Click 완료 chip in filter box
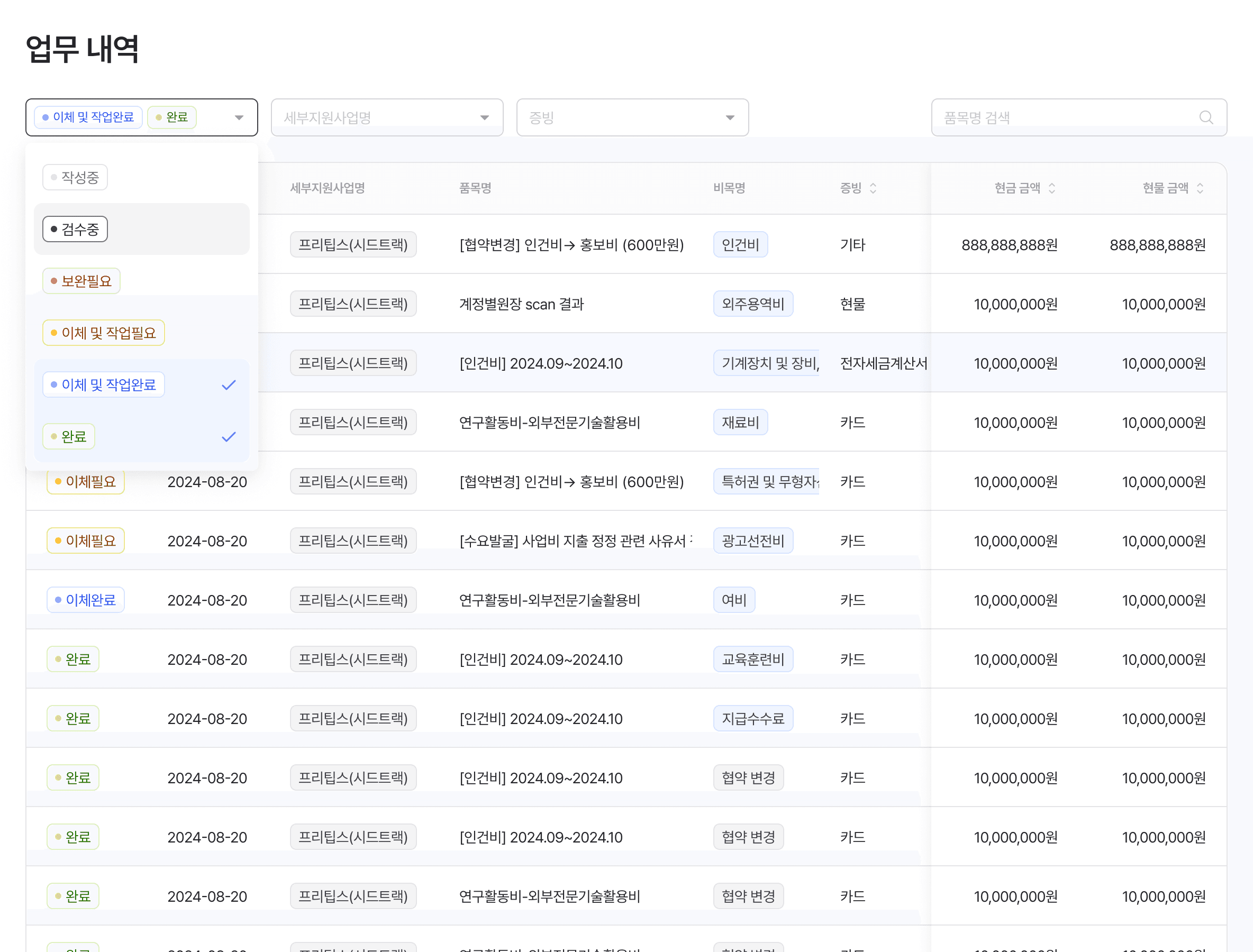 172,117
